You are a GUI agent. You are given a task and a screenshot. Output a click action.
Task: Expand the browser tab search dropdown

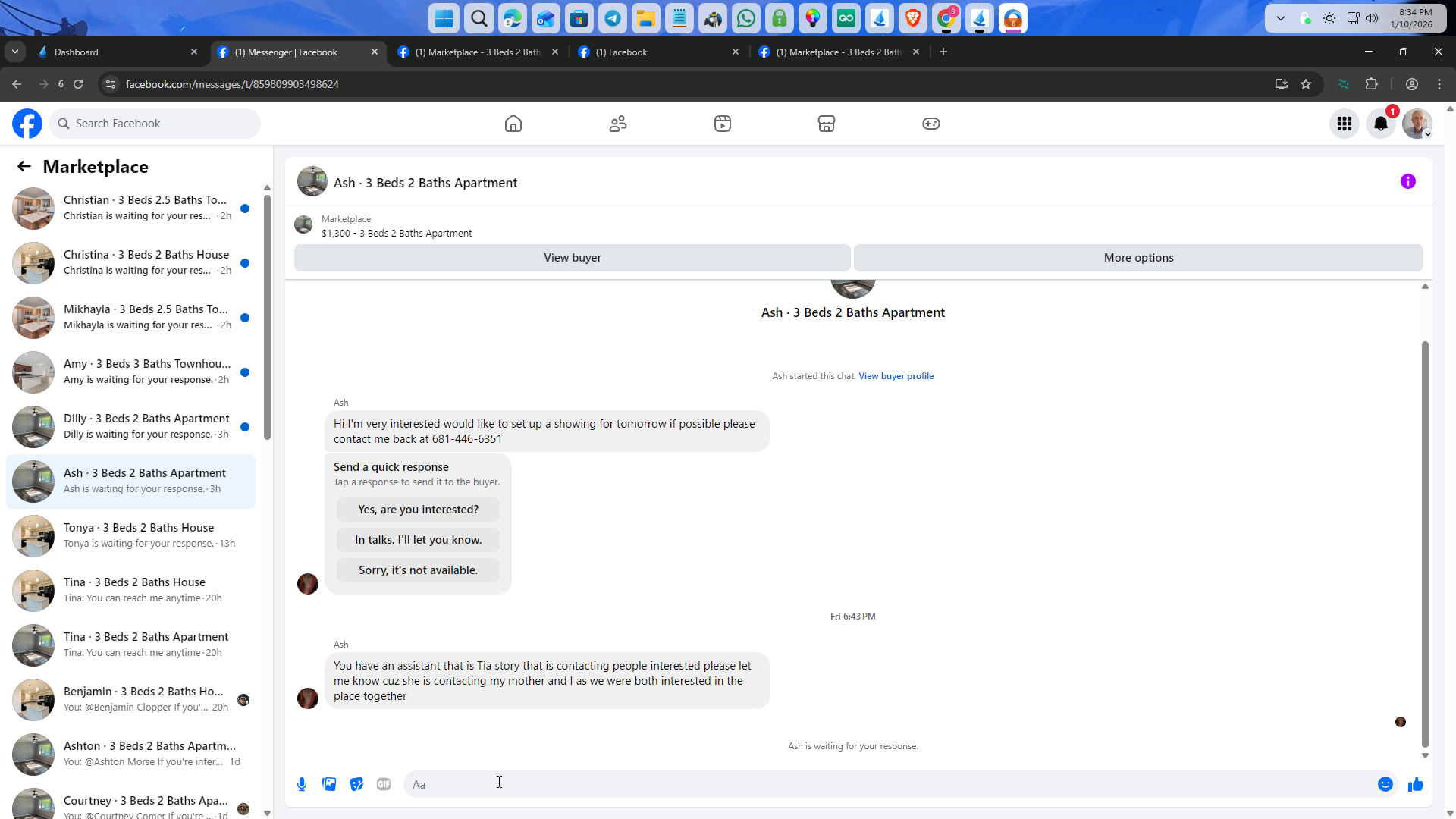click(15, 52)
